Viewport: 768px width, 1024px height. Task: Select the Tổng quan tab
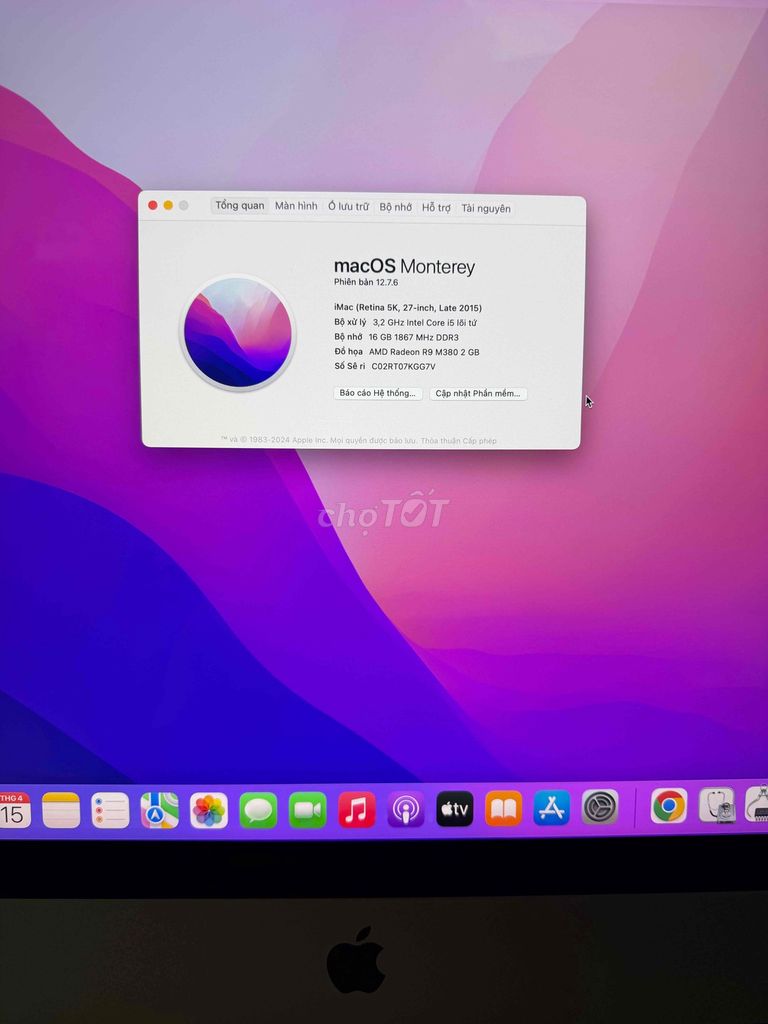[240, 206]
